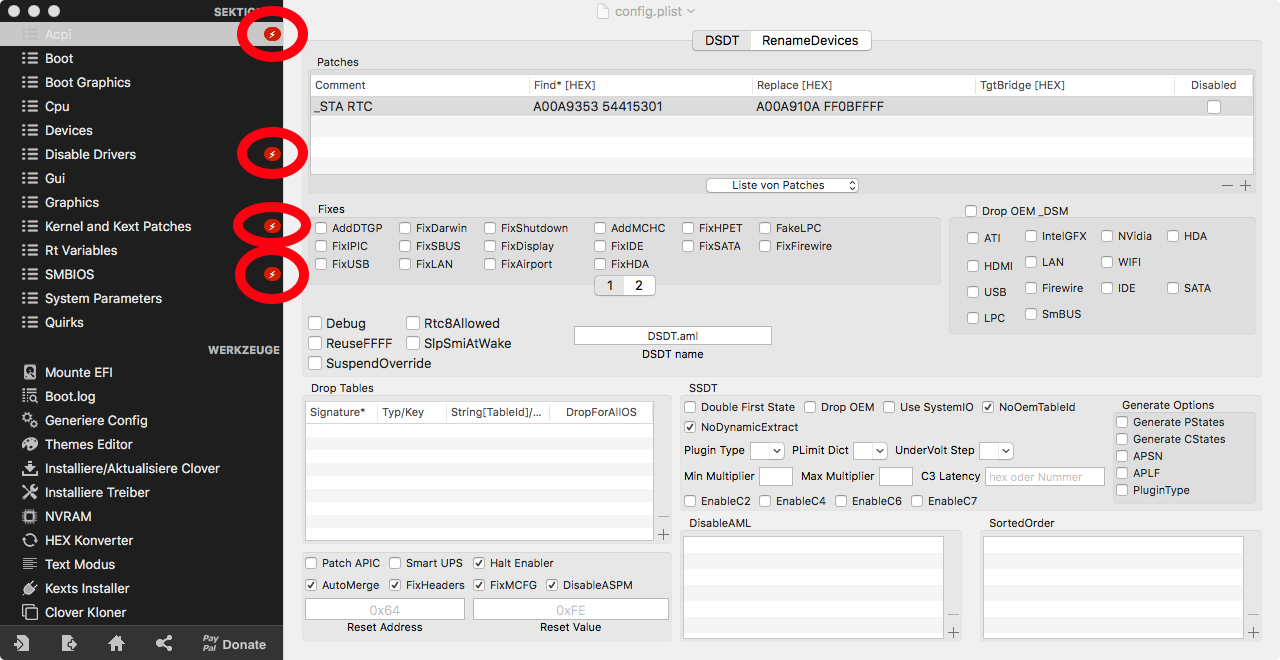
Task: Enable the FixHPET checkbox
Action: tap(689, 228)
